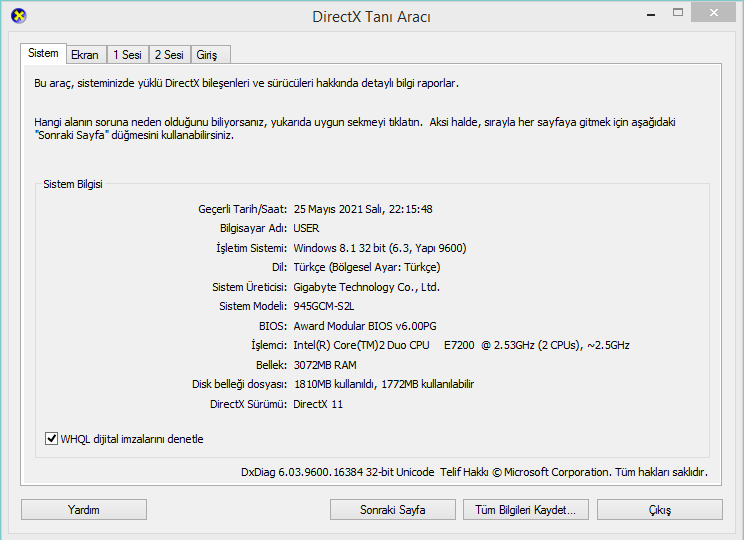The image size is (744, 540).
Task: Click the Sistem Üreticisi label
Action: [250, 287]
